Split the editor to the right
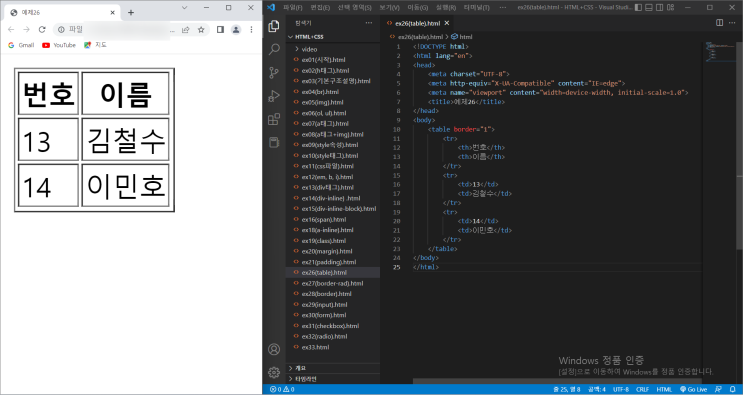The height and width of the screenshot is (395, 743). tap(719, 23)
